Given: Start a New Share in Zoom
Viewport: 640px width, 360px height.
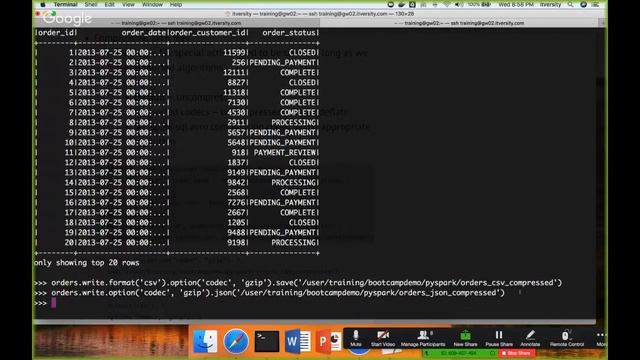Looking at the screenshot, I should [465, 338].
